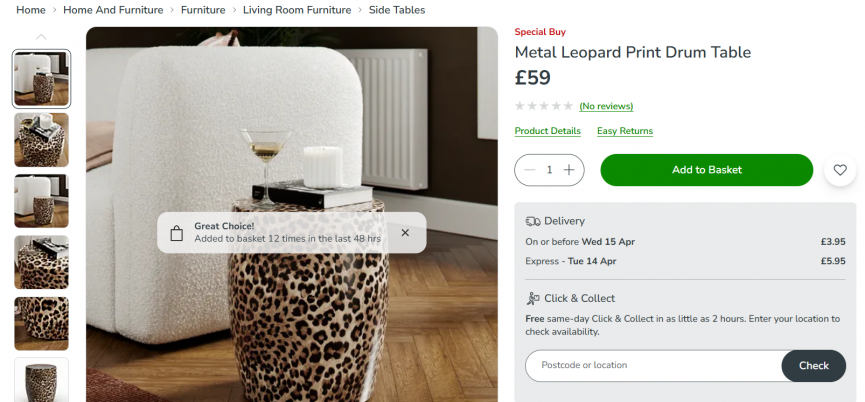
Task: Select the fifth leopard close-up thumbnail
Action: [41, 323]
